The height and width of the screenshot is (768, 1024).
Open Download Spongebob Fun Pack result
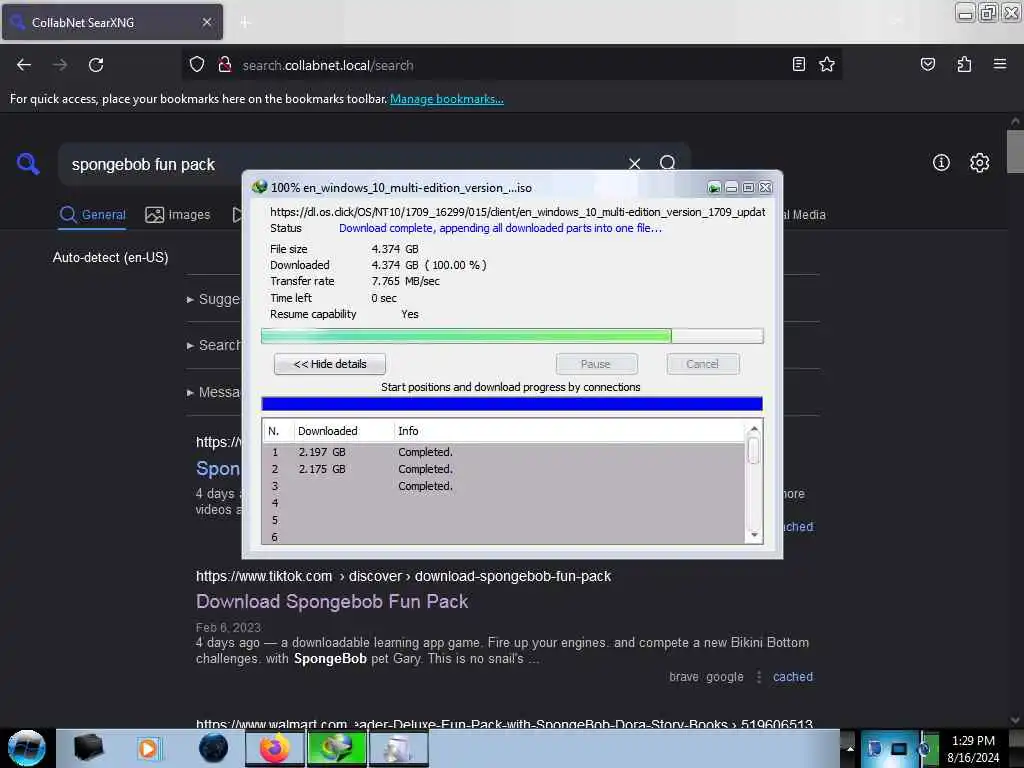332,601
